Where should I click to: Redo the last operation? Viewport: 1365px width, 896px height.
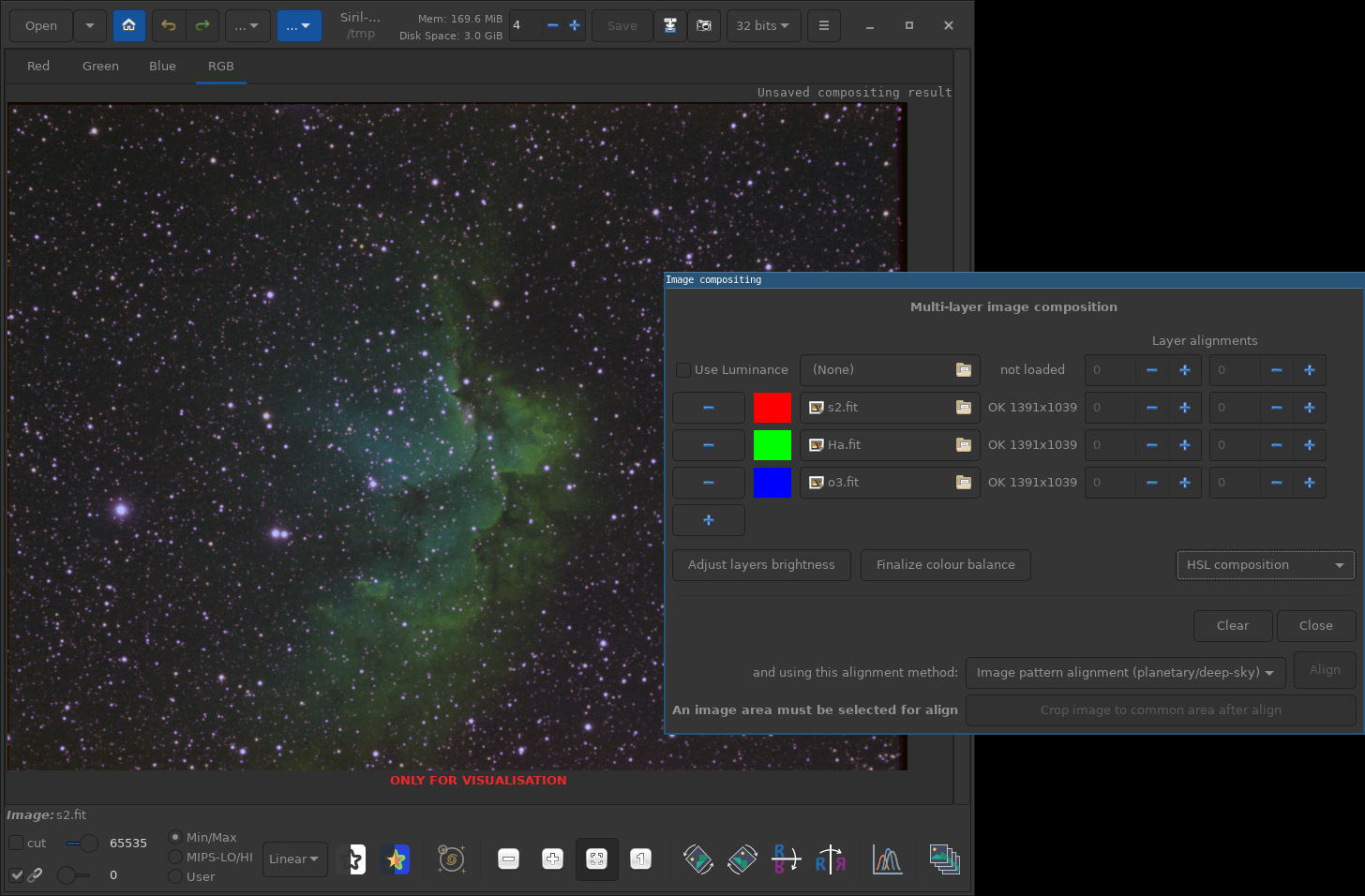pyautogui.click(x=202, y=25)
